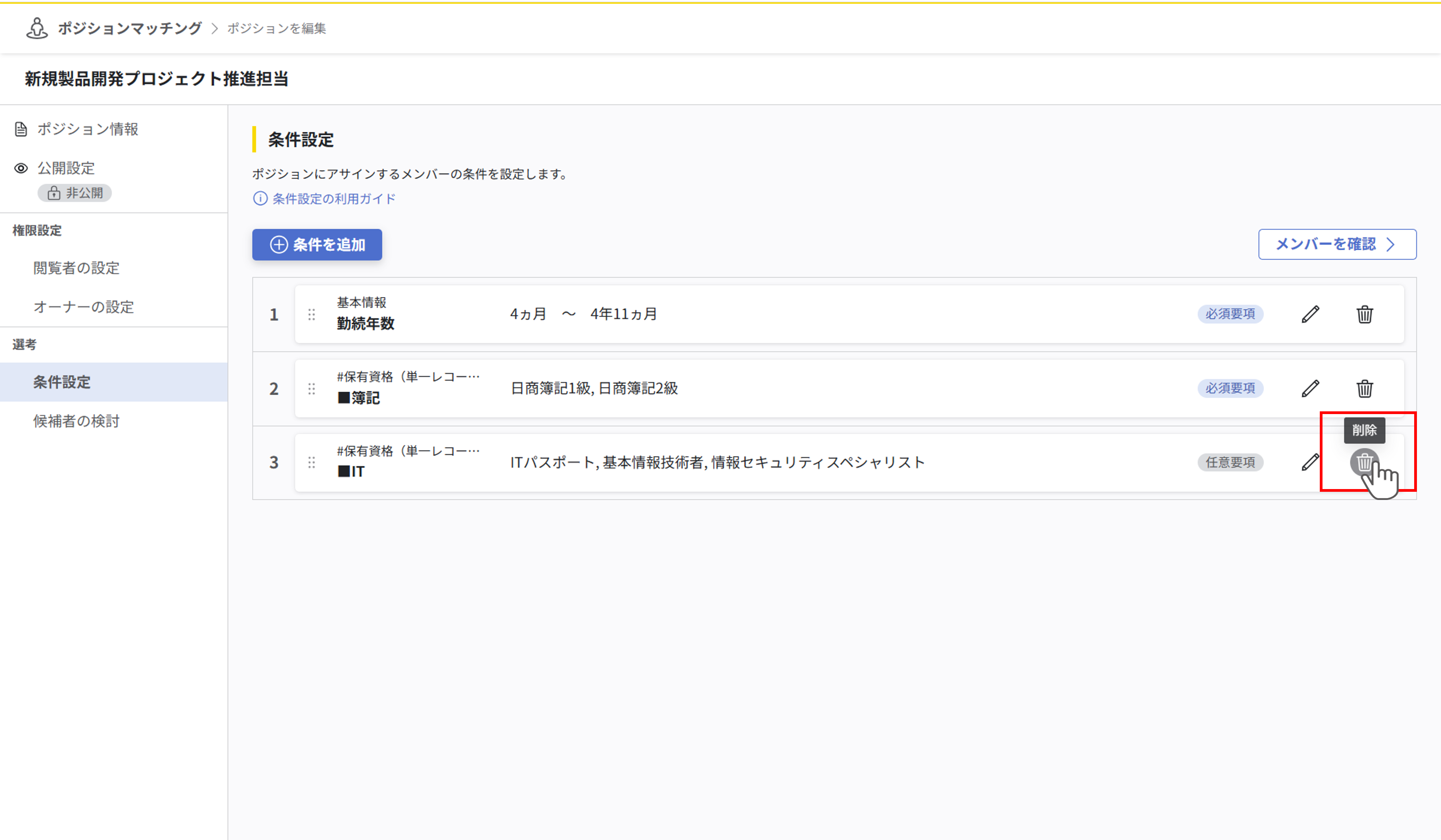The image size is (1441, 840).
Task: Click the 基本情報 category label
Action: 361,302
